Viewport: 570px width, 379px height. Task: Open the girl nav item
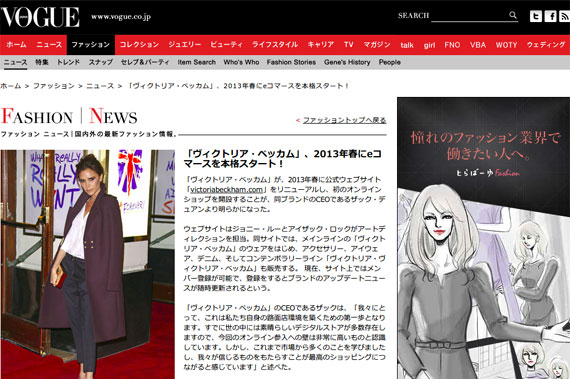[429, 45]
